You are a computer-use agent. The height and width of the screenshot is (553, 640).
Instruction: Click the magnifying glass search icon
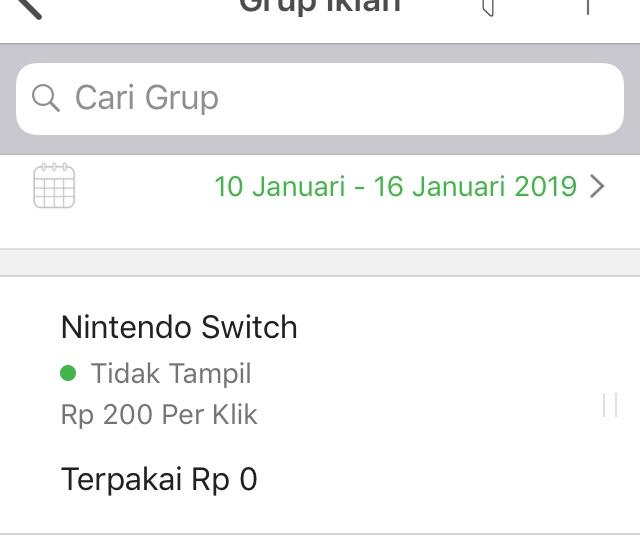click(46, 98)
